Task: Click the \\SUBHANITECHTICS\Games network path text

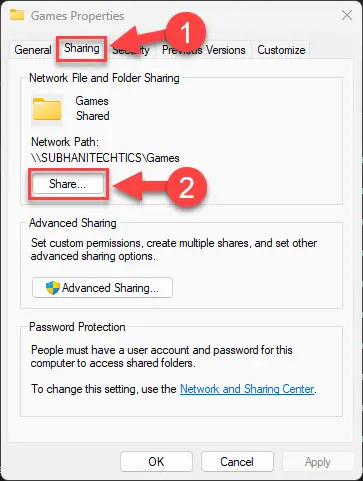Action: click(x=105, y=158)
